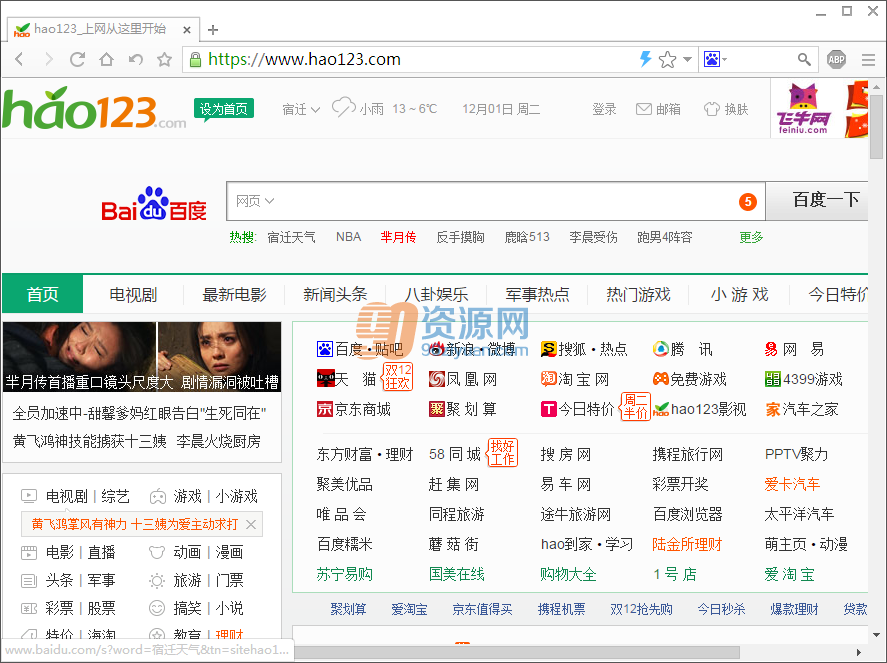The width and height of the screenshot is (887, 663).
Task: Click the browser forward arrow
Action: (49, 59)
